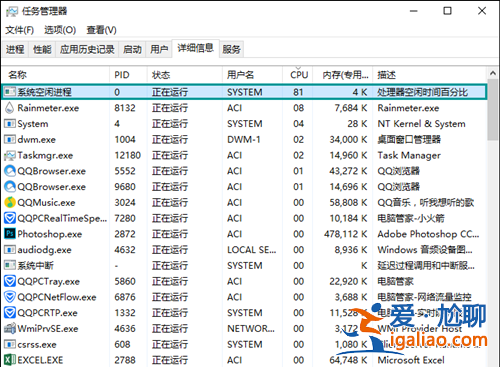Viewport: 500px width, 367px height.
Task: Click the System process icon
Action: point(10,124)
